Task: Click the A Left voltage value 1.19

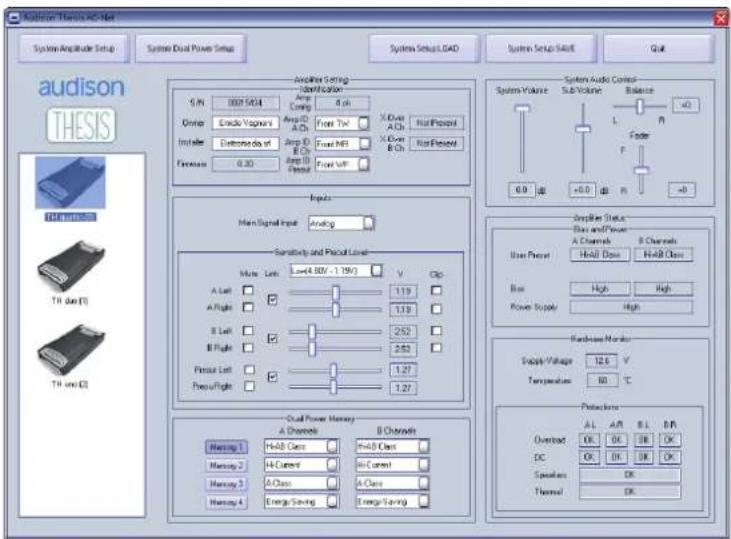Action: click(403, 291)
